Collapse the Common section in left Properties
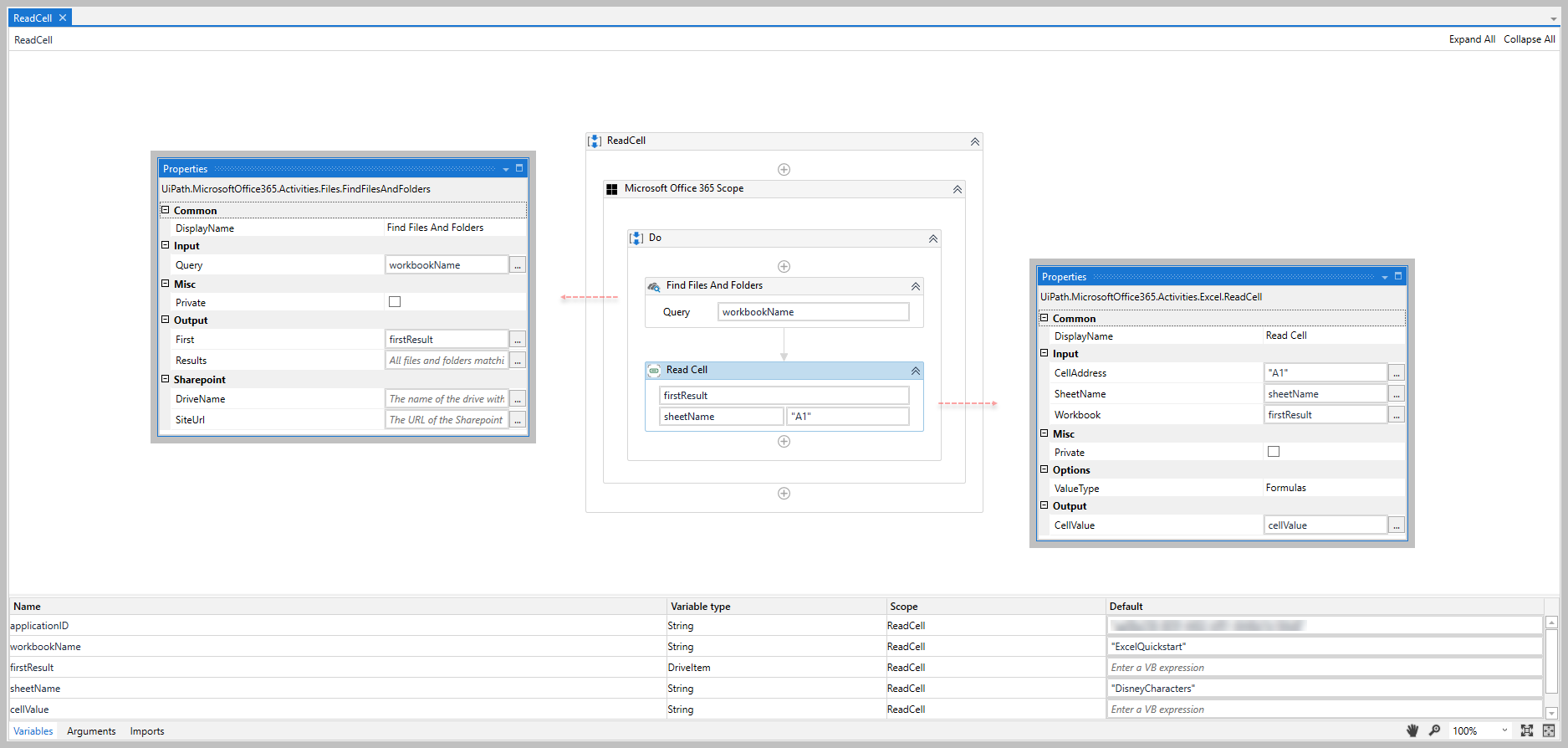Viewport: 1568px width, 748px height. pos(166,210)
